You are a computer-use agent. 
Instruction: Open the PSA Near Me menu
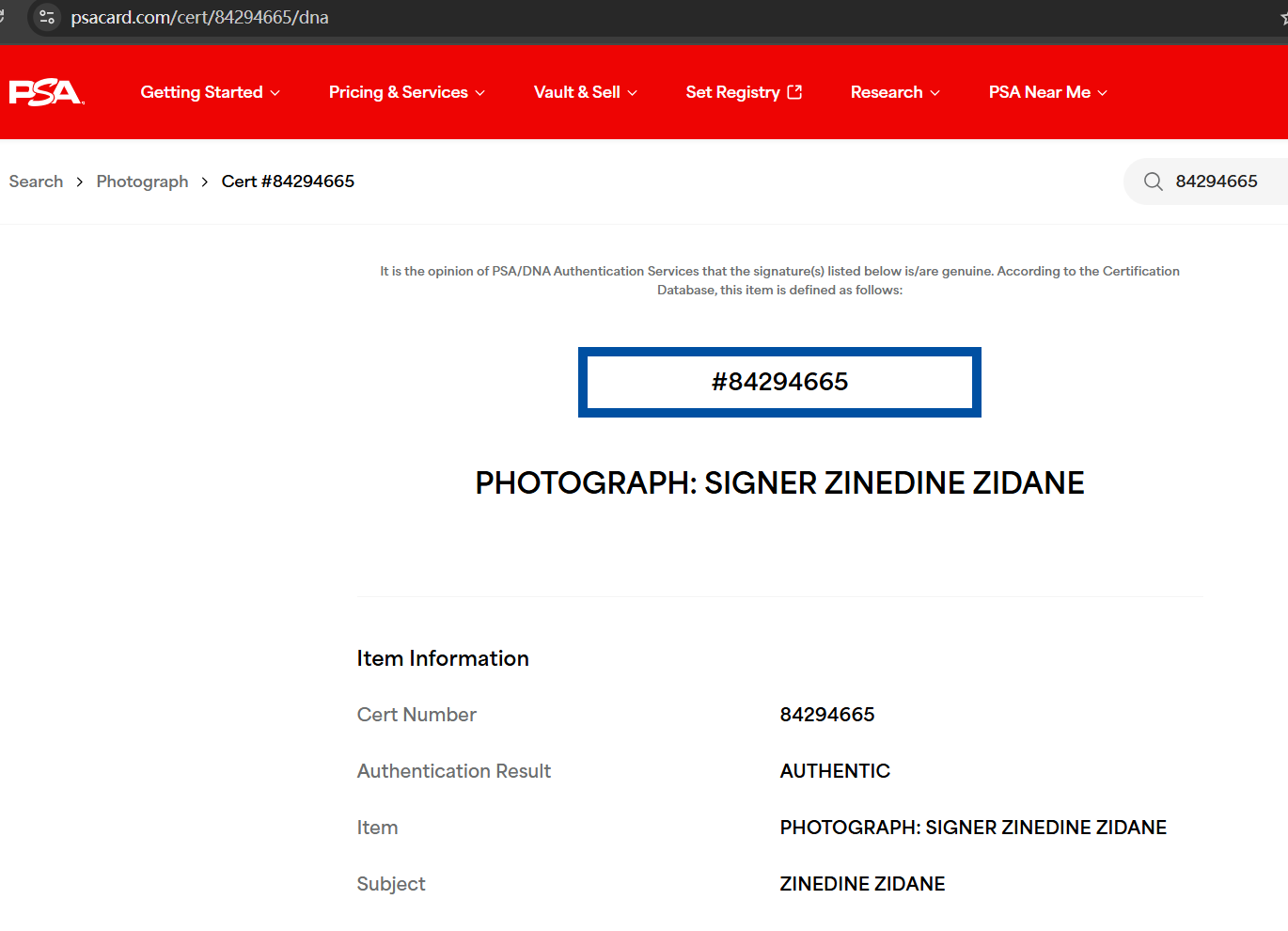tap(1047, 92)
